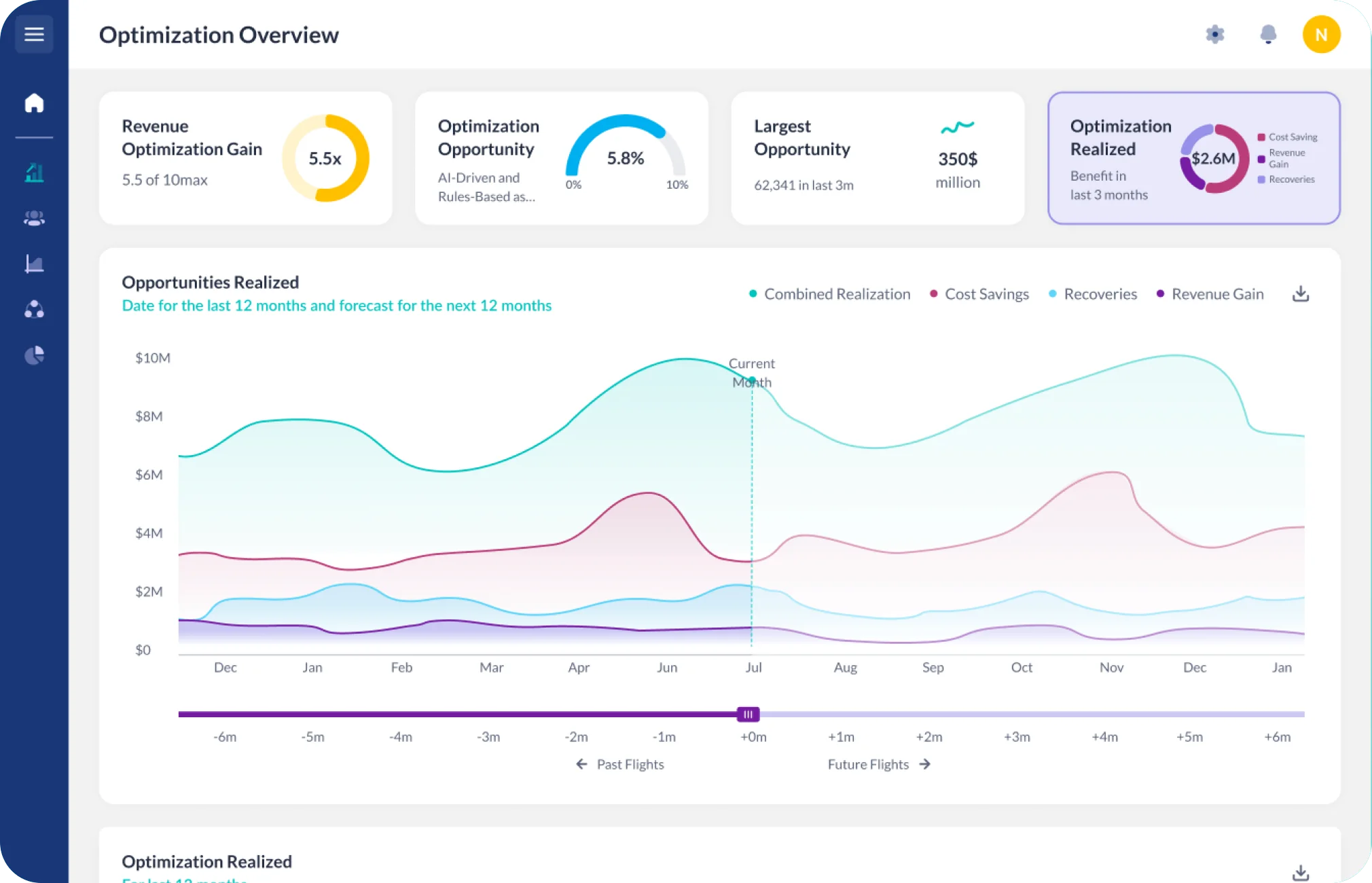Viewport: 1372px width, 883px height.
Task: Open the bar chart analytics sidebar icon
Action: 34,173
